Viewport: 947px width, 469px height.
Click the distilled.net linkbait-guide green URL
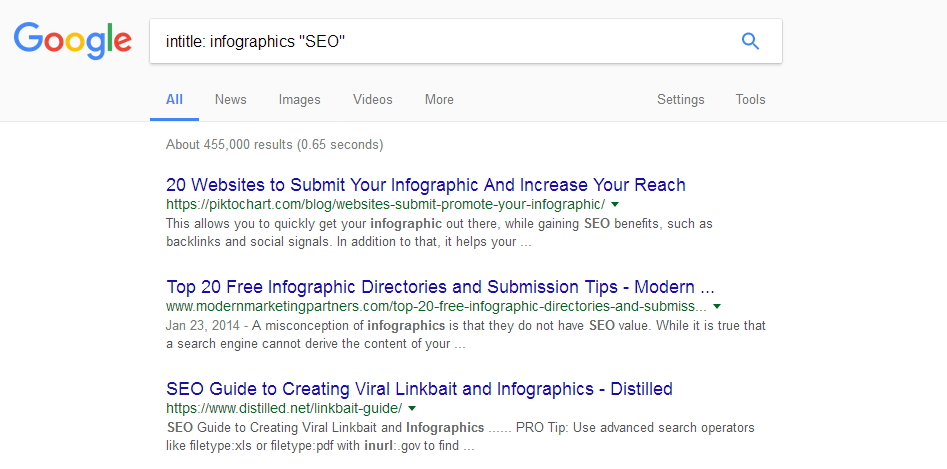click(284, 407)
